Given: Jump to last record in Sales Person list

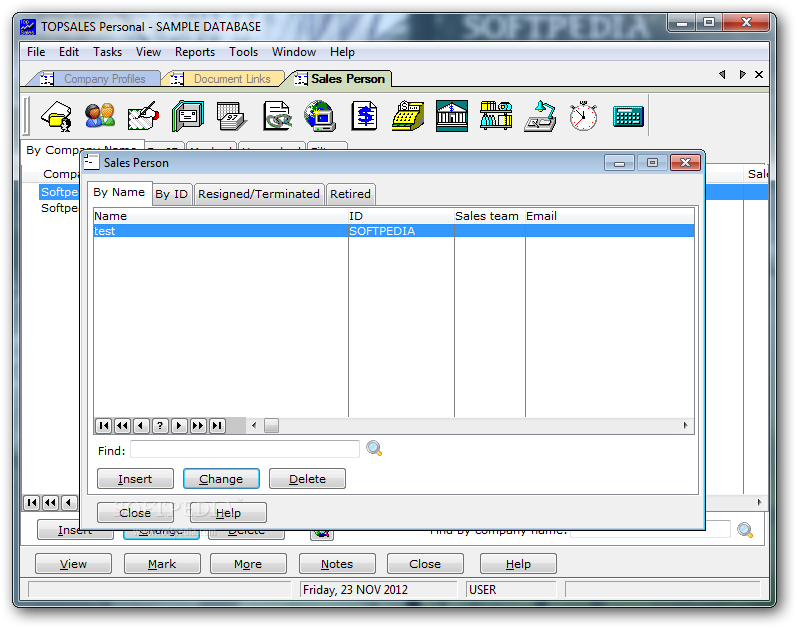Looking at the screenshot, I should pyautogui.click(x=217, y=426).
